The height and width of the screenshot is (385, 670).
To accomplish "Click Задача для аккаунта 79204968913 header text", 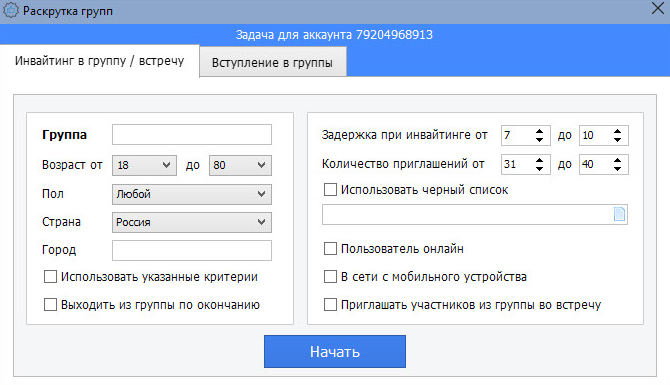I will pyautogui.click(x=334, y=35).
